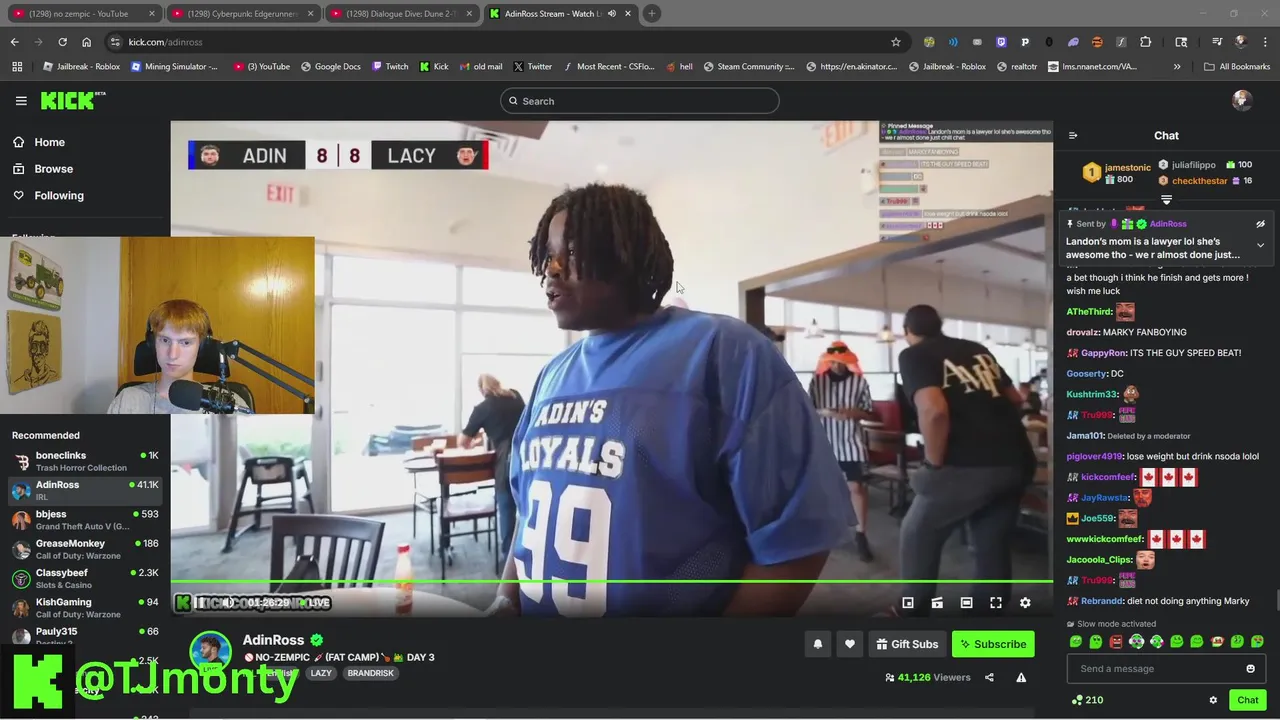Reload the page

coord(62,42)
